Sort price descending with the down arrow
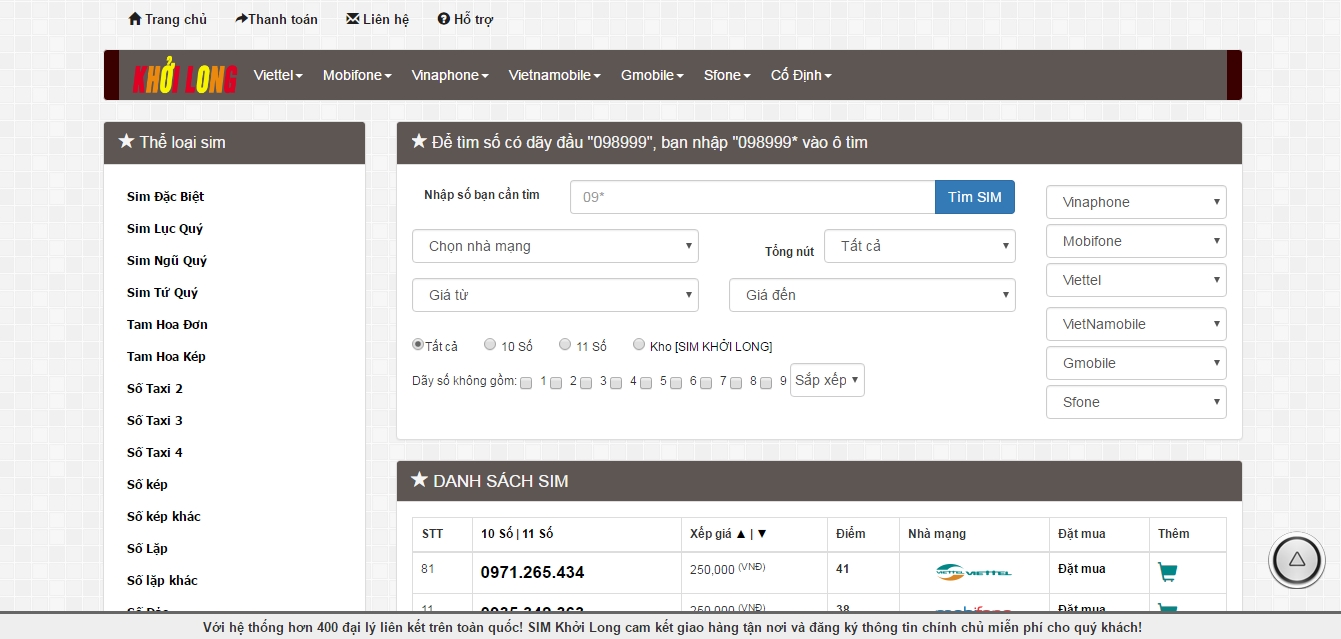Screen dimensions: 1341x639 point(762,534)
